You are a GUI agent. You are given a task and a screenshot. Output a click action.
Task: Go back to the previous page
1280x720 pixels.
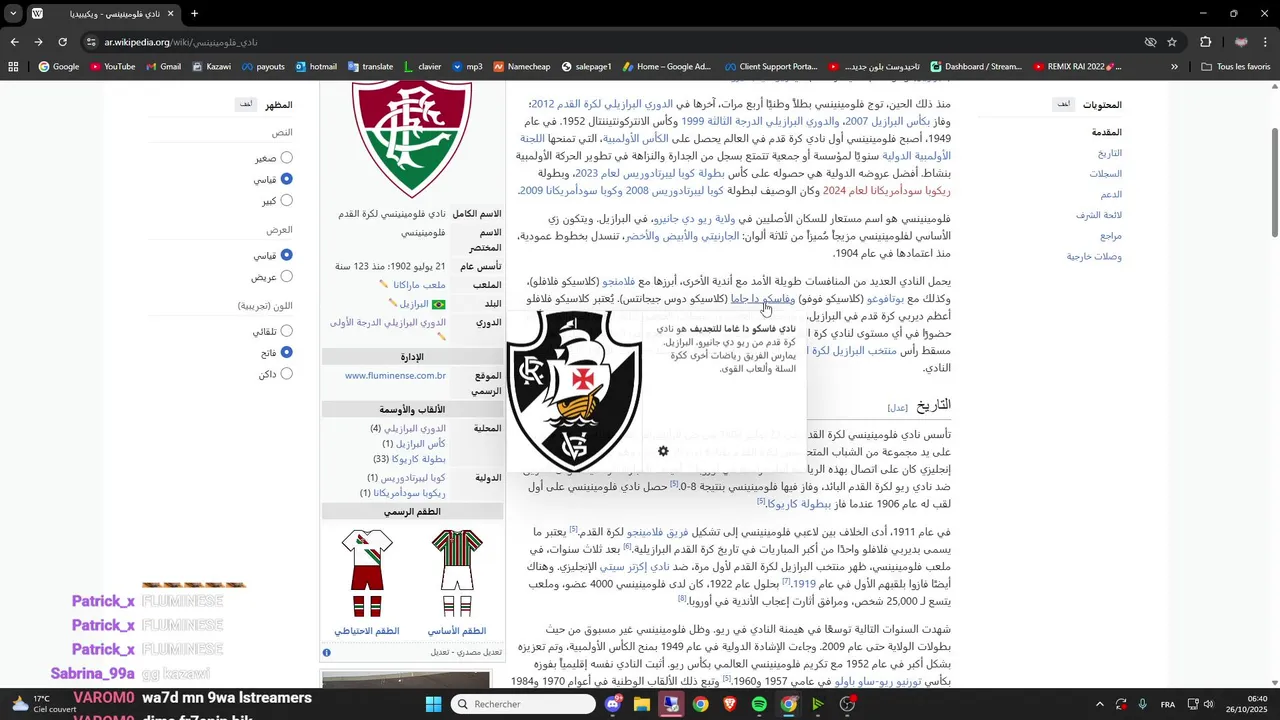(x=14, y=42)
